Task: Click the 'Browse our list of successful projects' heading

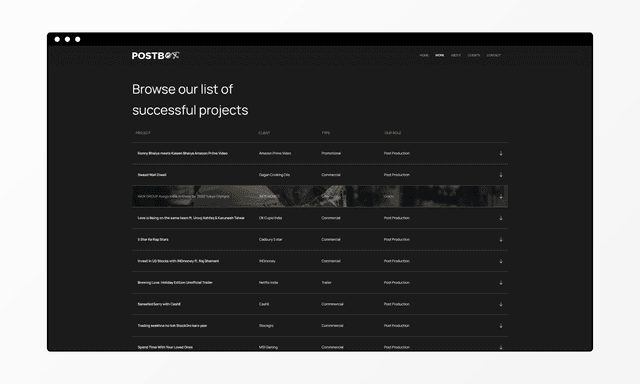Action: coord(190,100)
